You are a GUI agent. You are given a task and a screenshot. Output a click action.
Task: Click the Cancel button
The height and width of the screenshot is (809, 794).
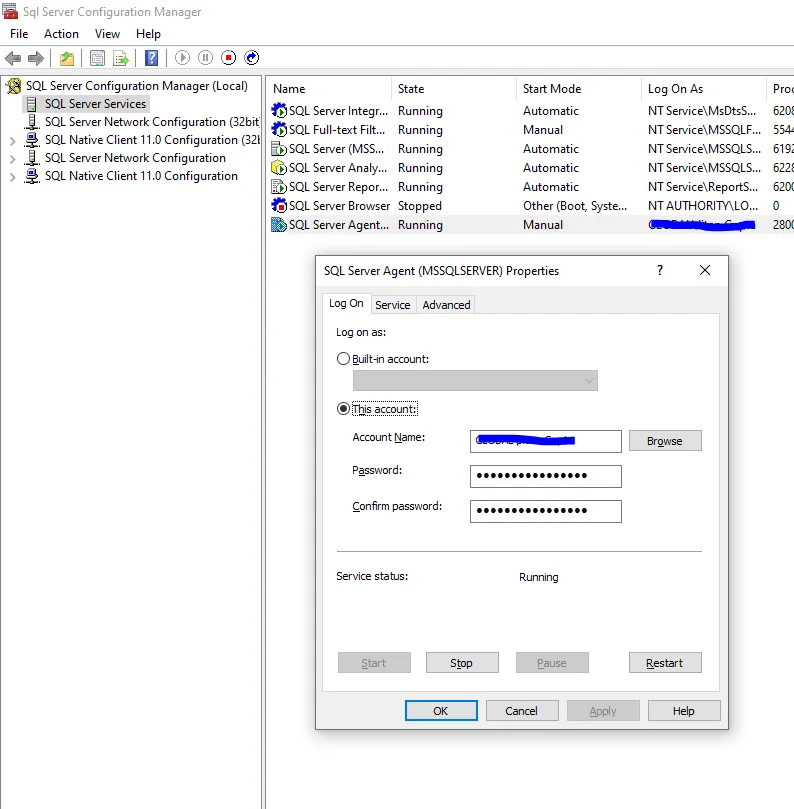522,711
